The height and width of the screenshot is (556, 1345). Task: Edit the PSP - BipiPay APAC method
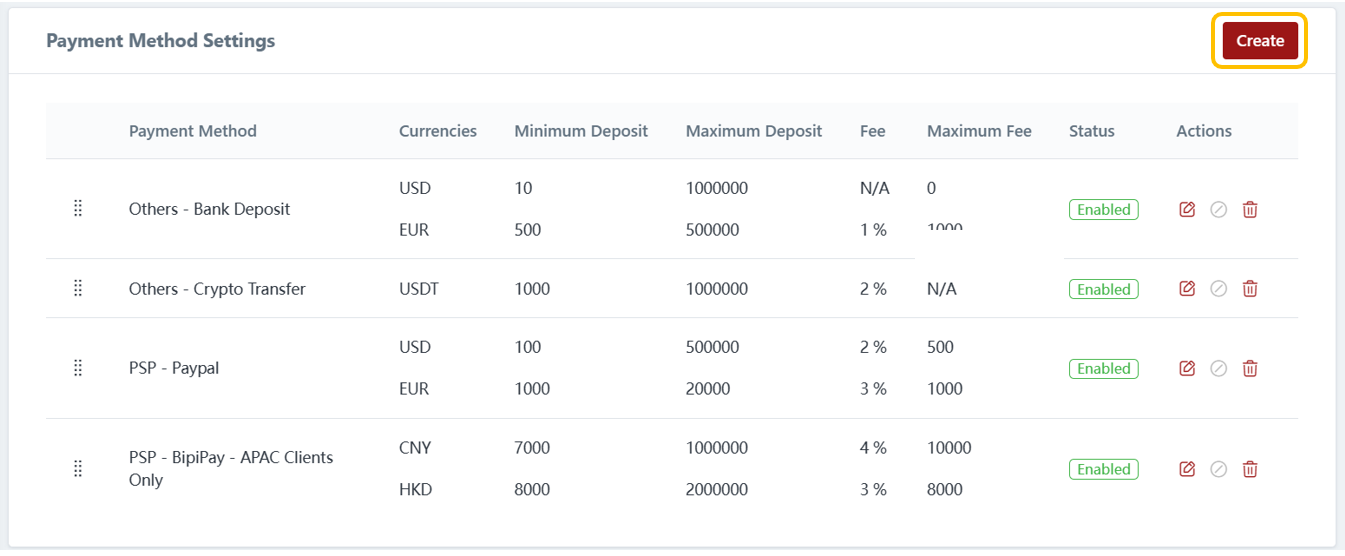pyautogui.click(x=1187, y=468)
